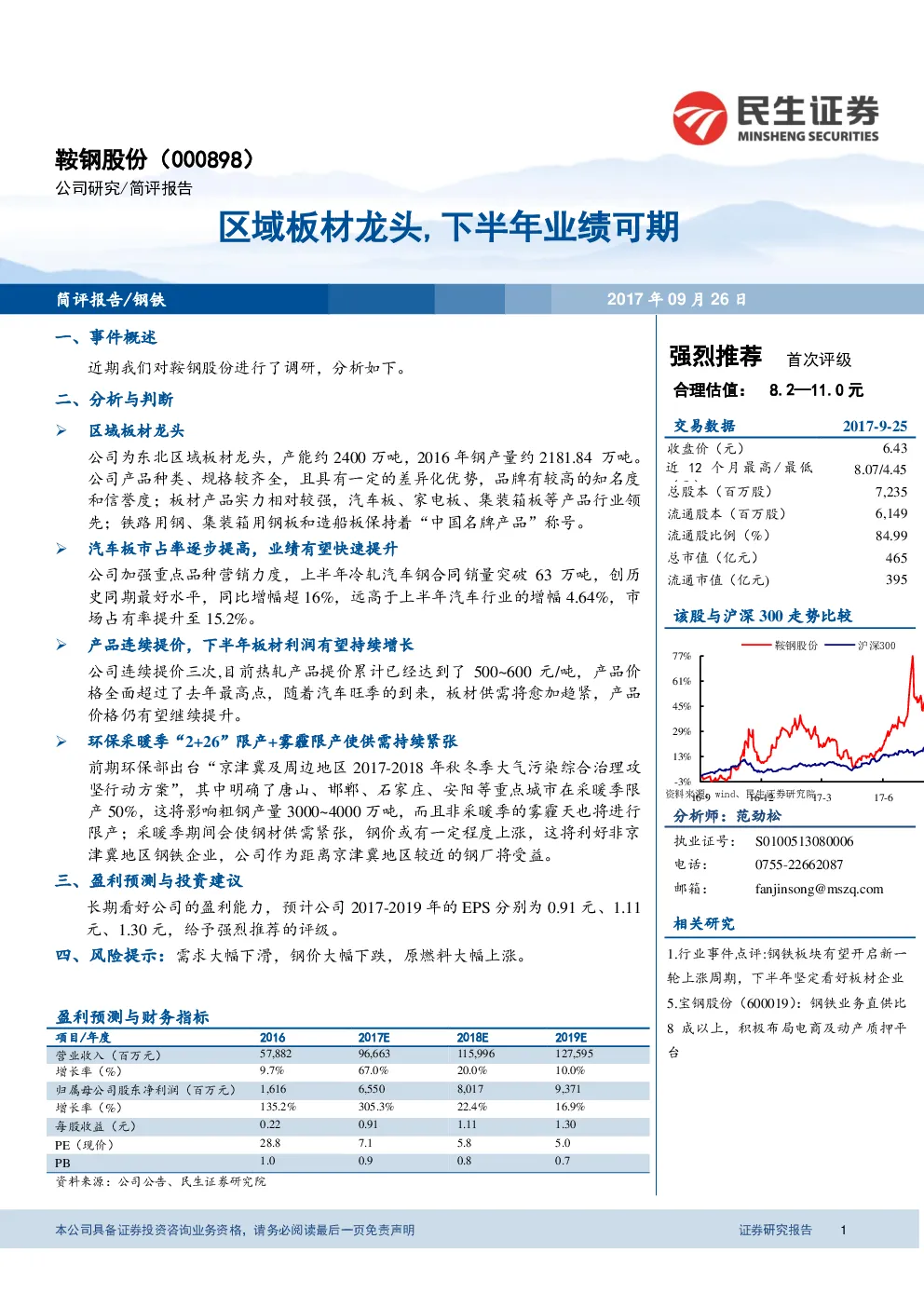This screenshot has height=1307, width=924.
Task: Click the 强烈推荐 rating text
Action: (715, 356)
